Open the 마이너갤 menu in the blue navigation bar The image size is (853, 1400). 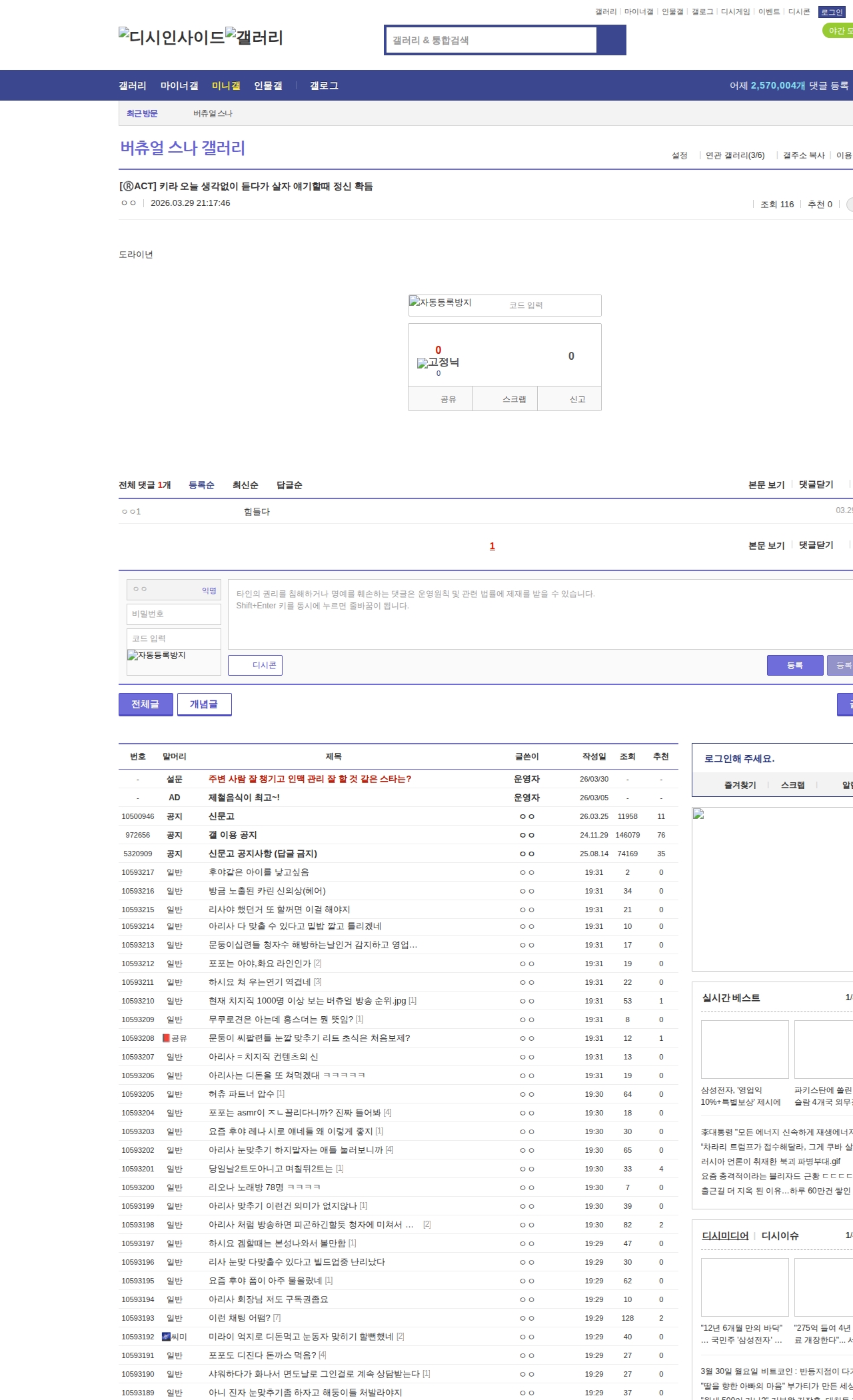179,85
